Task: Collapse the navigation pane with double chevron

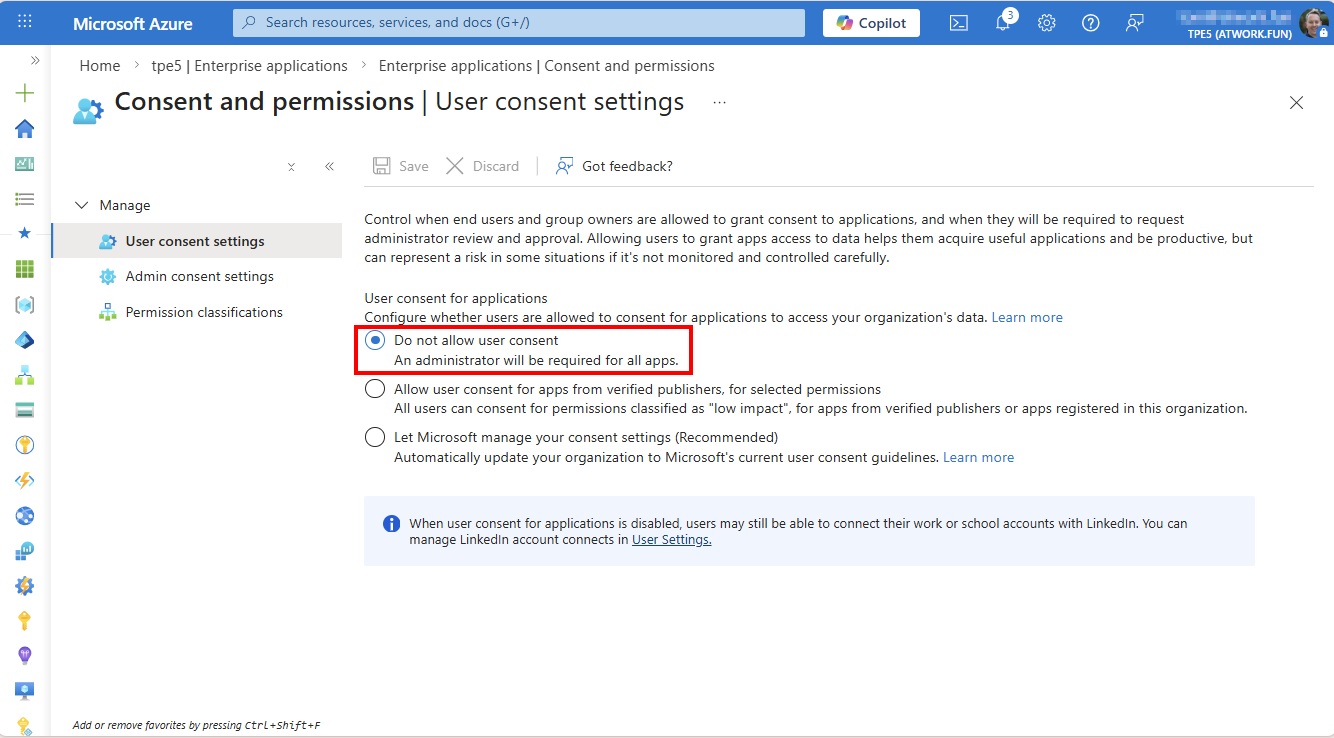Action: click(329, 167)
